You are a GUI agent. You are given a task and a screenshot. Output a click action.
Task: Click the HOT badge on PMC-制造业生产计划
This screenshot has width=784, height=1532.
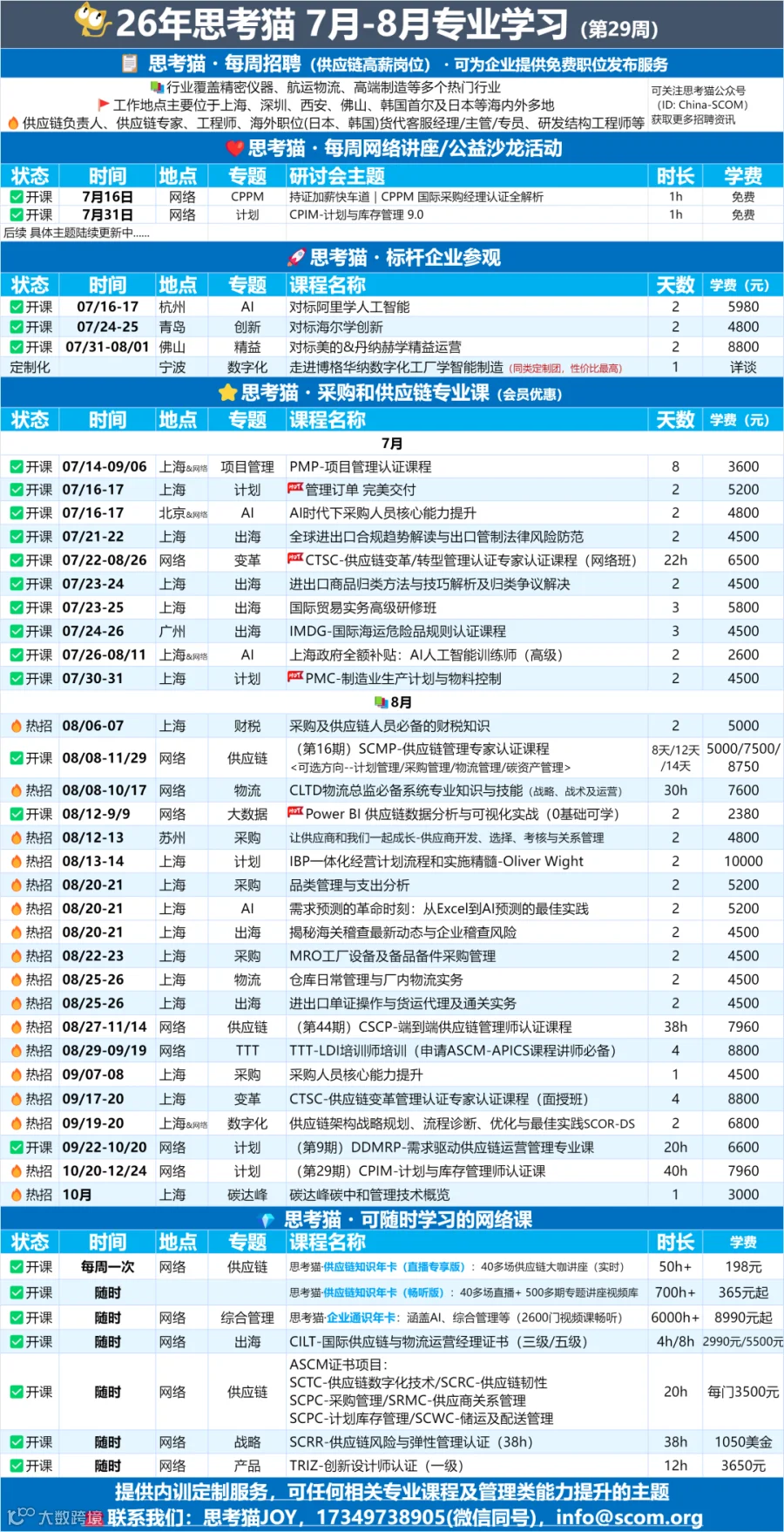(x=295, y=676)
